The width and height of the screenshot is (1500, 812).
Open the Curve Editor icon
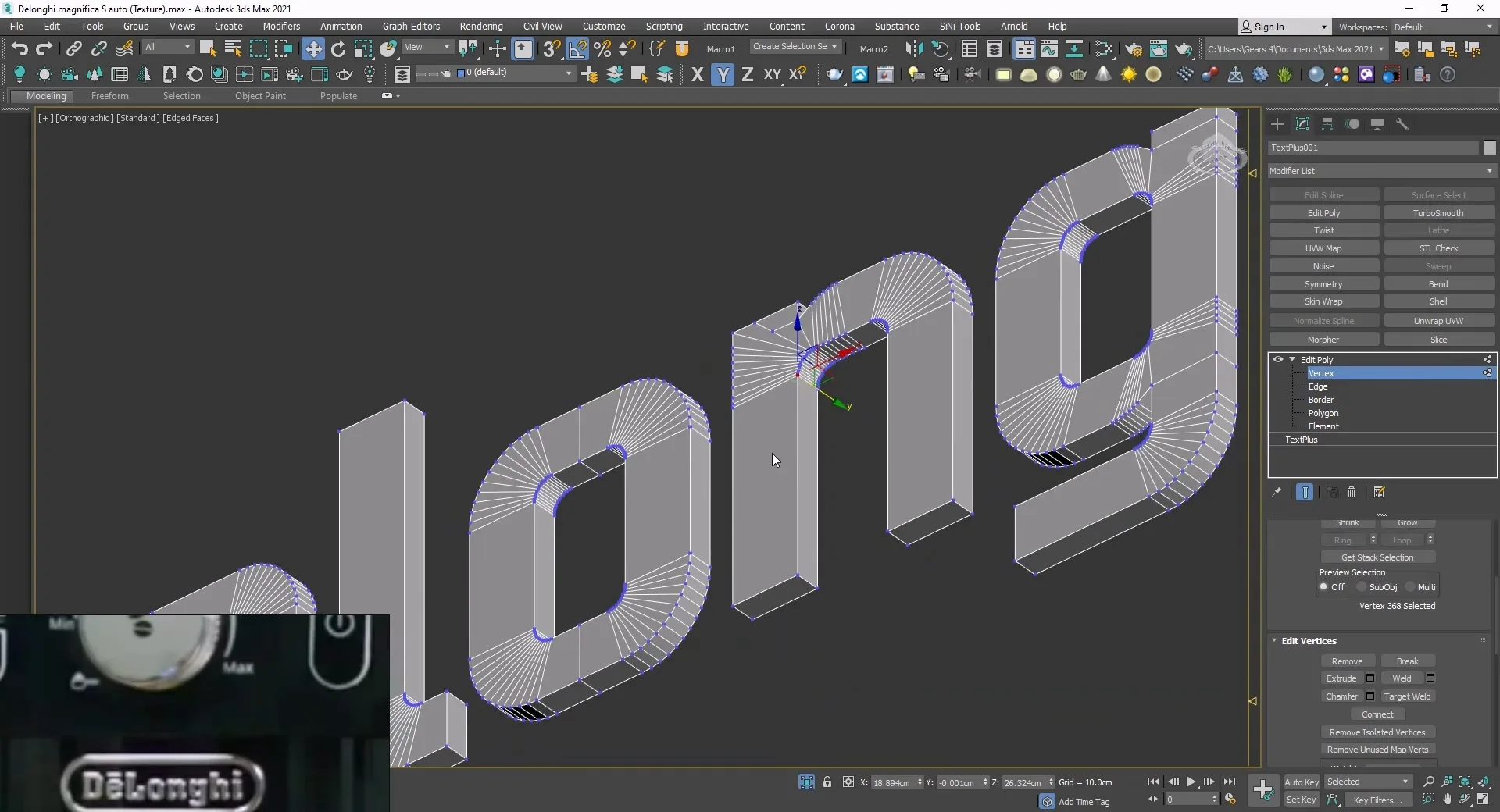[1049, 48]
